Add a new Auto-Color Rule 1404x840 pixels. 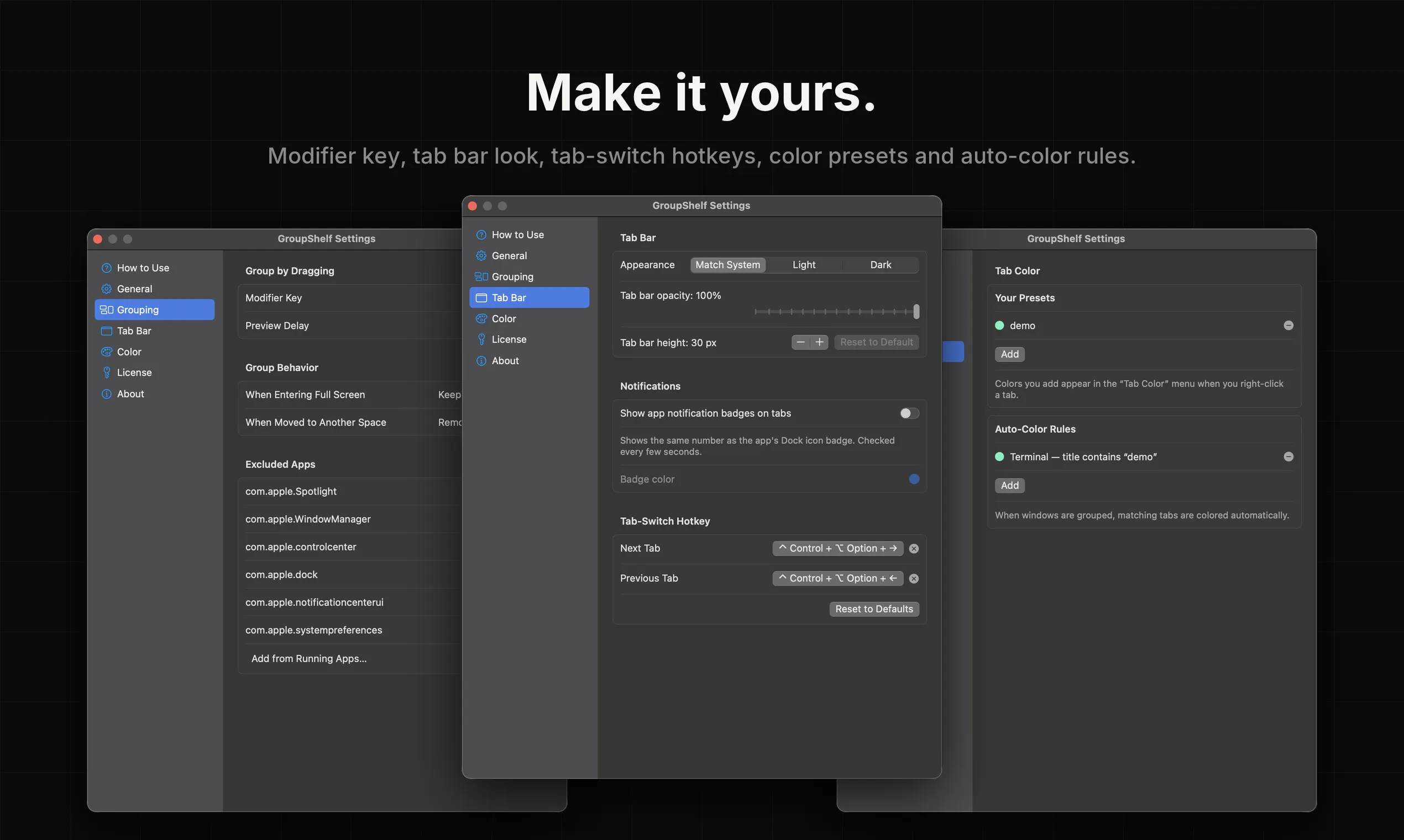1009,486
